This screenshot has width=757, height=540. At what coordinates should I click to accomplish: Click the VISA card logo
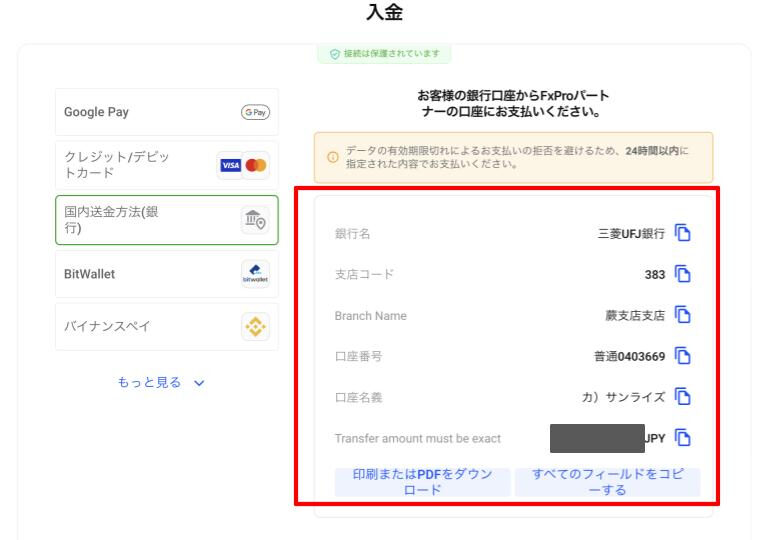coord(230,166)
